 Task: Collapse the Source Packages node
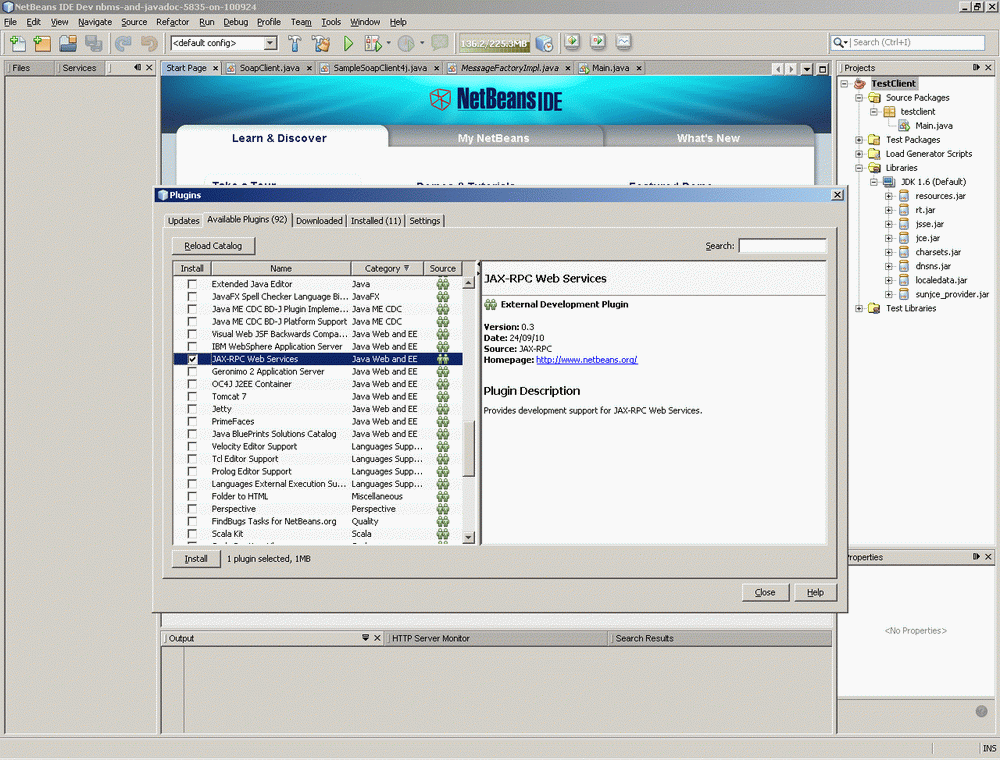[x=859, y=98]
